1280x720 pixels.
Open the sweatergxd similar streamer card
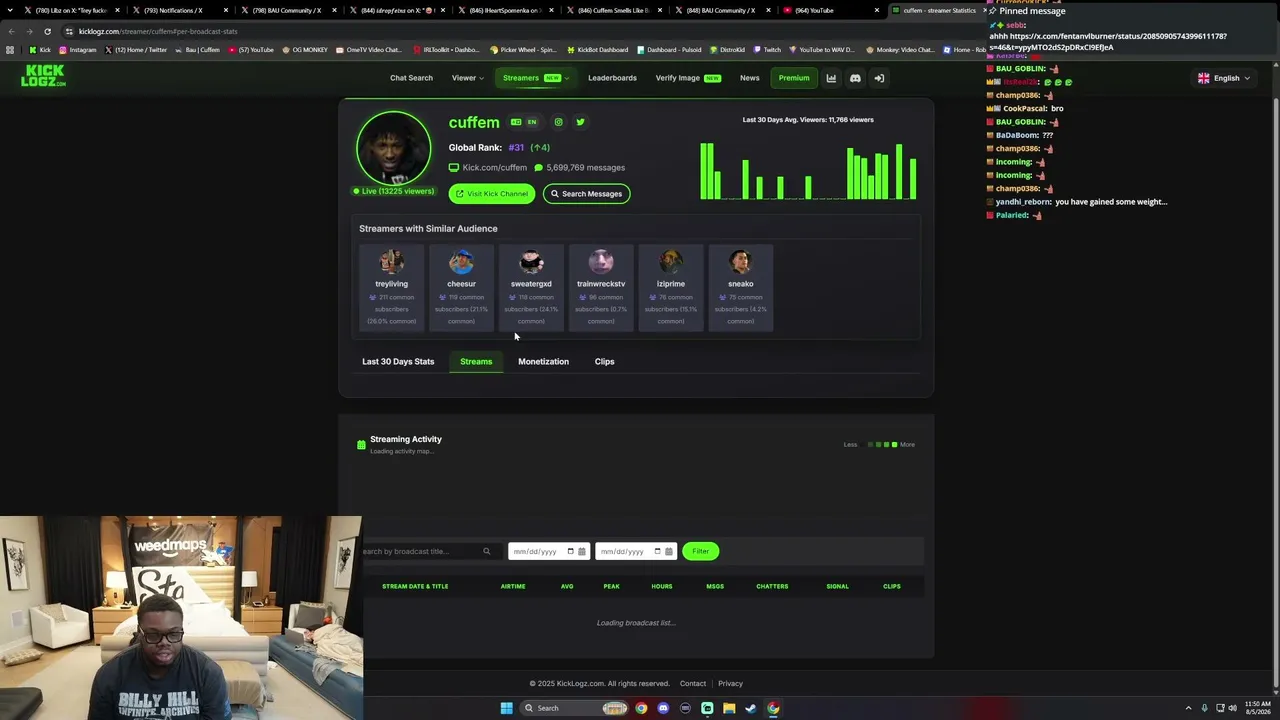tap(531, 286)
